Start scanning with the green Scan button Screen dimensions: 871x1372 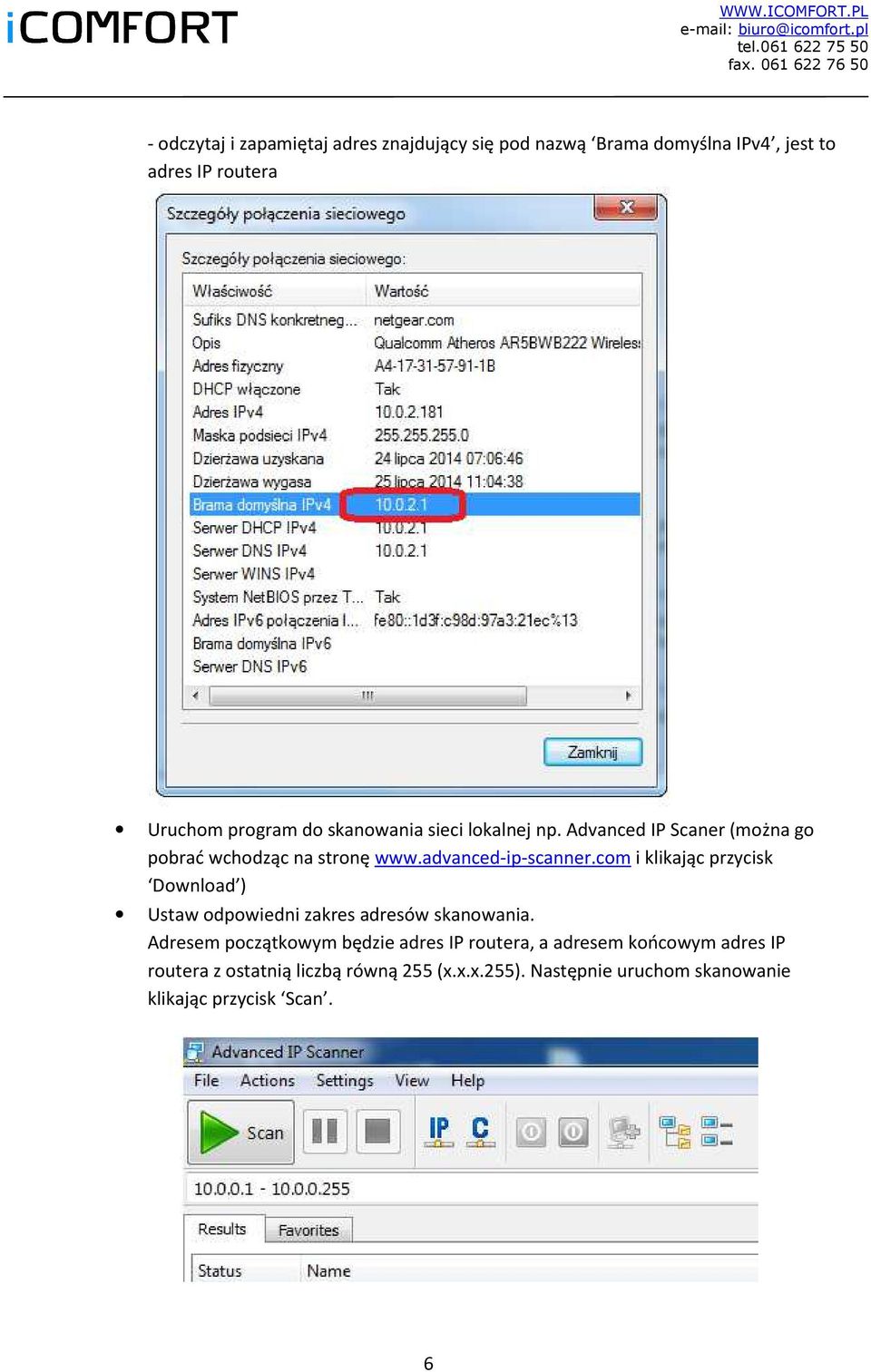point(240,1132)
